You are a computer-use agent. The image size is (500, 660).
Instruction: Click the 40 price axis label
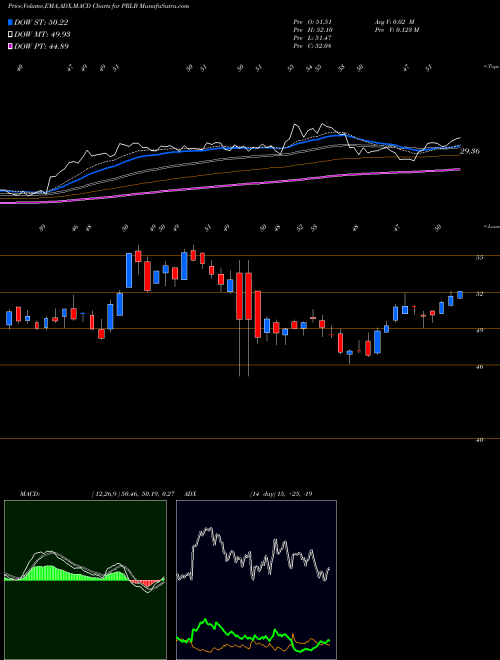point(479,440)
